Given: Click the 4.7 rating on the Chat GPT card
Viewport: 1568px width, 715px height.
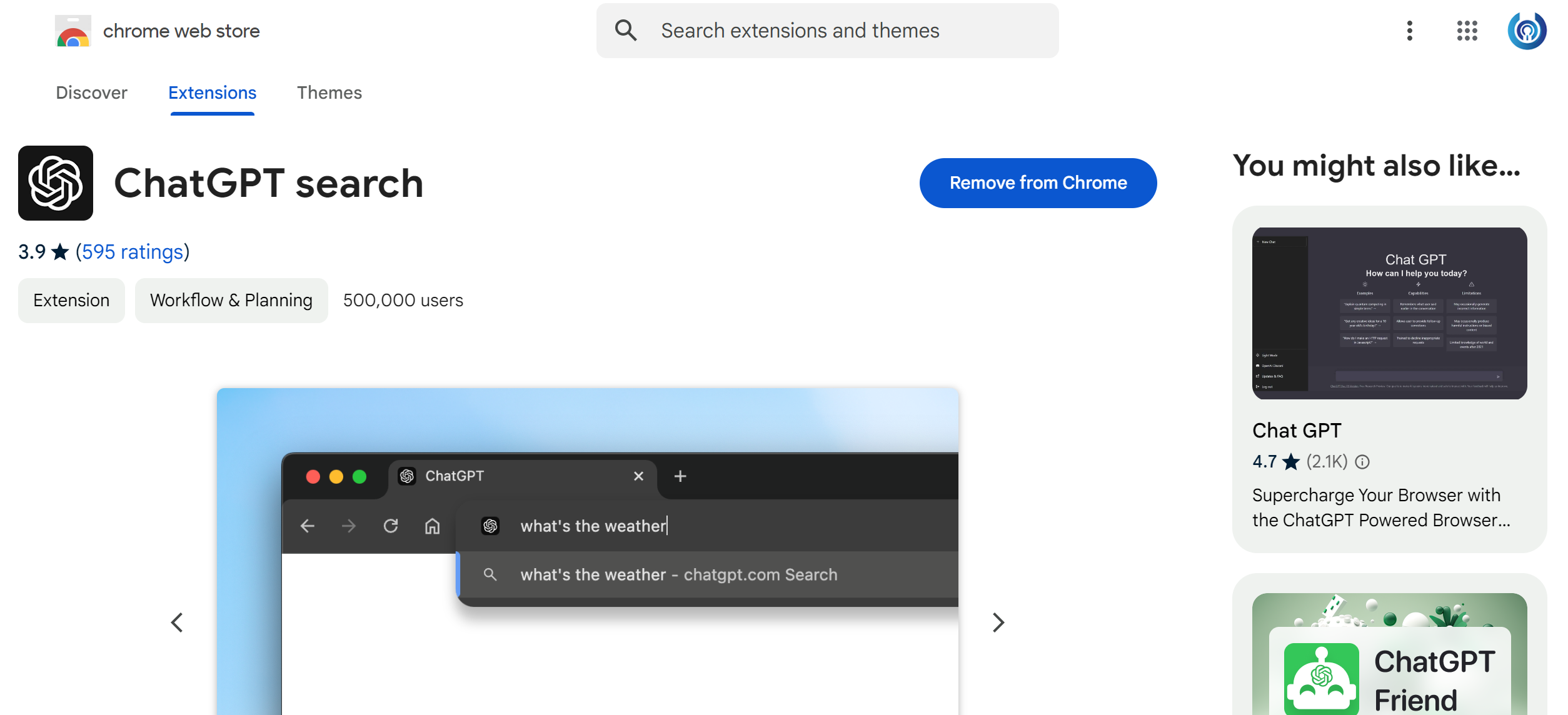Looking at the screenshot, I should (1264, 462).
